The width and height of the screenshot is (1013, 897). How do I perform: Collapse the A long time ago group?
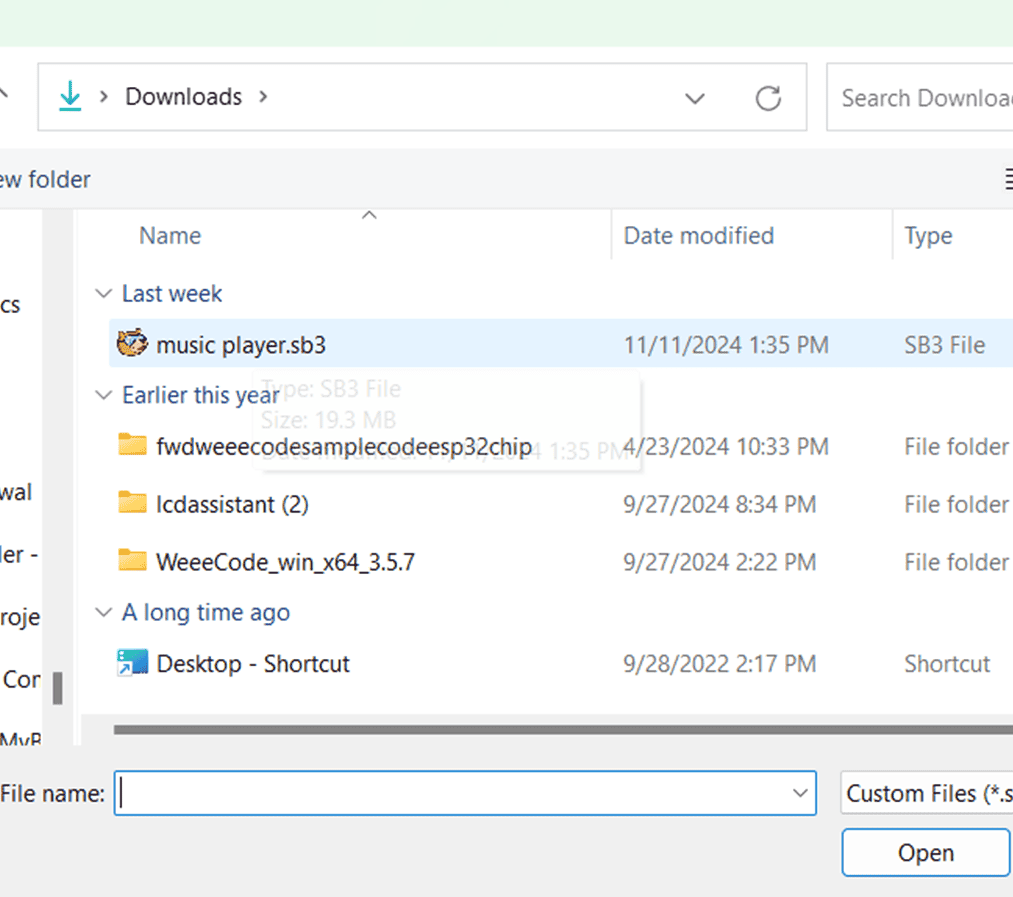102,613
